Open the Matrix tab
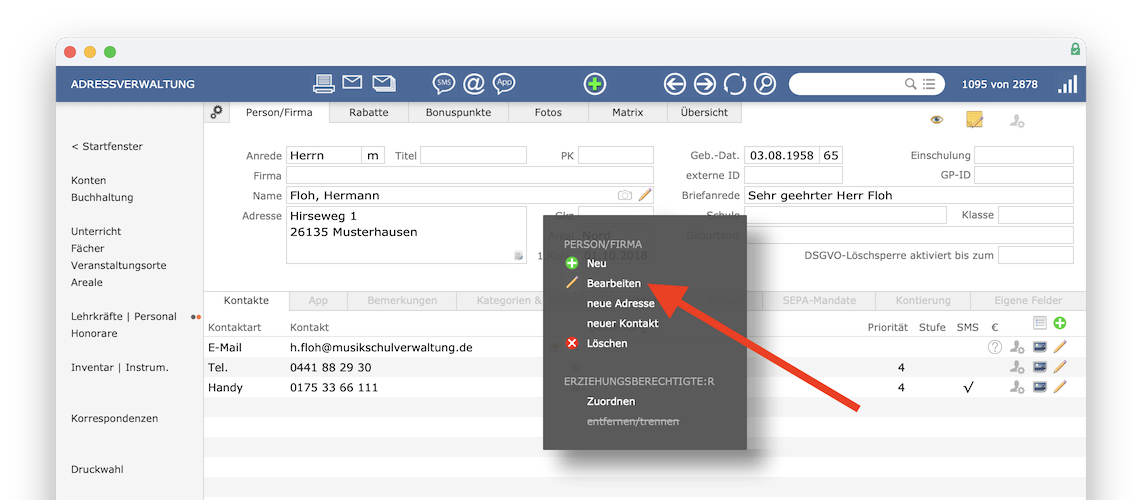The image size is (1142, 500). click(x=628, y=113)
